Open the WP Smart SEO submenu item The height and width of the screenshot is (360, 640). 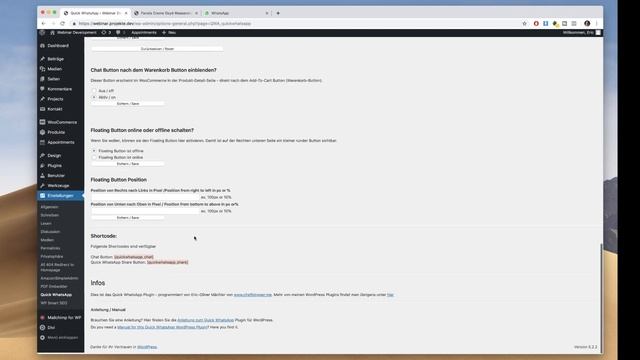pyautogui.click(x=54, y=303)
